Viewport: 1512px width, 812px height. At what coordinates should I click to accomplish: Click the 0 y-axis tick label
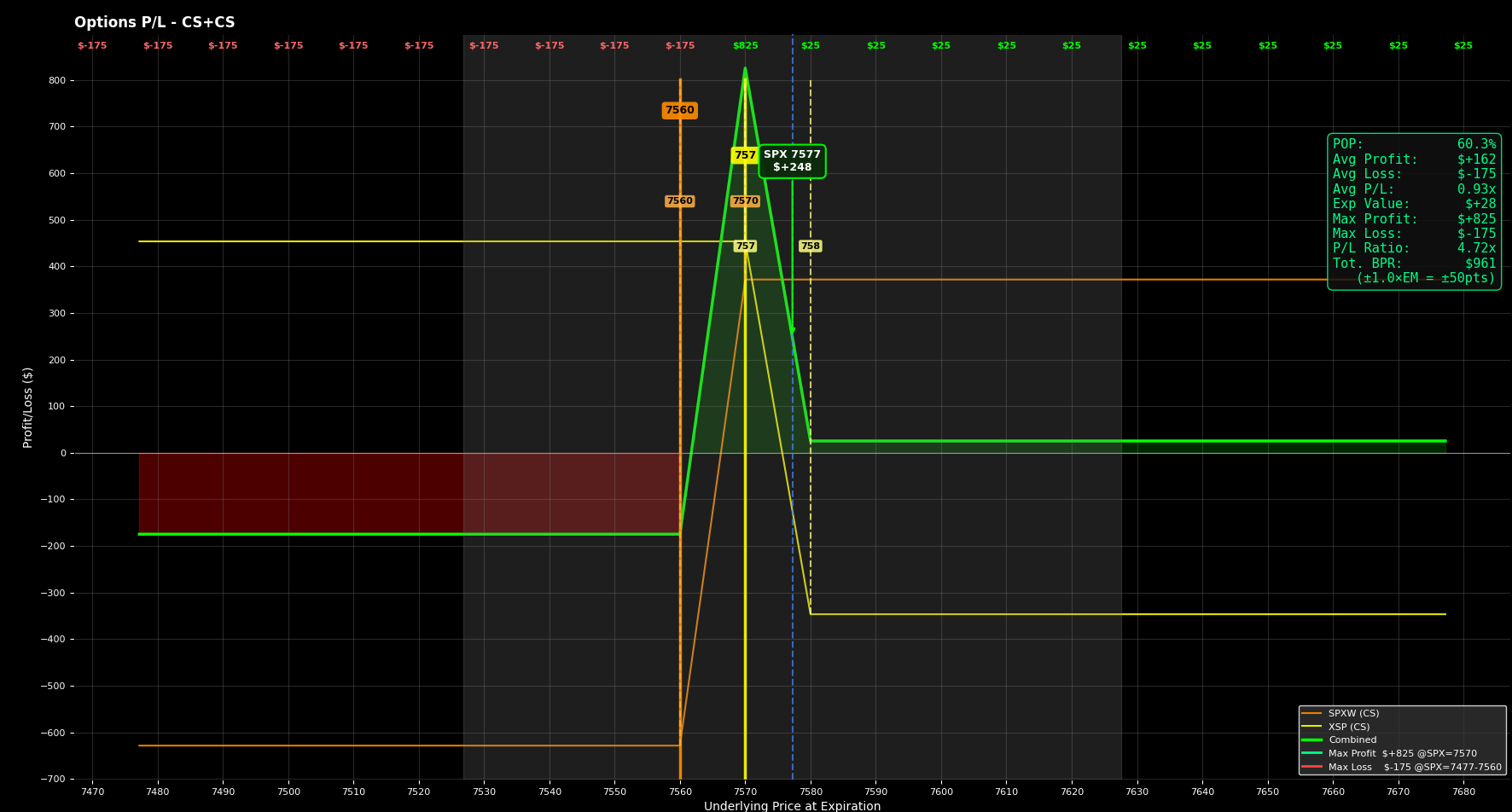click(x=63, y=453)
